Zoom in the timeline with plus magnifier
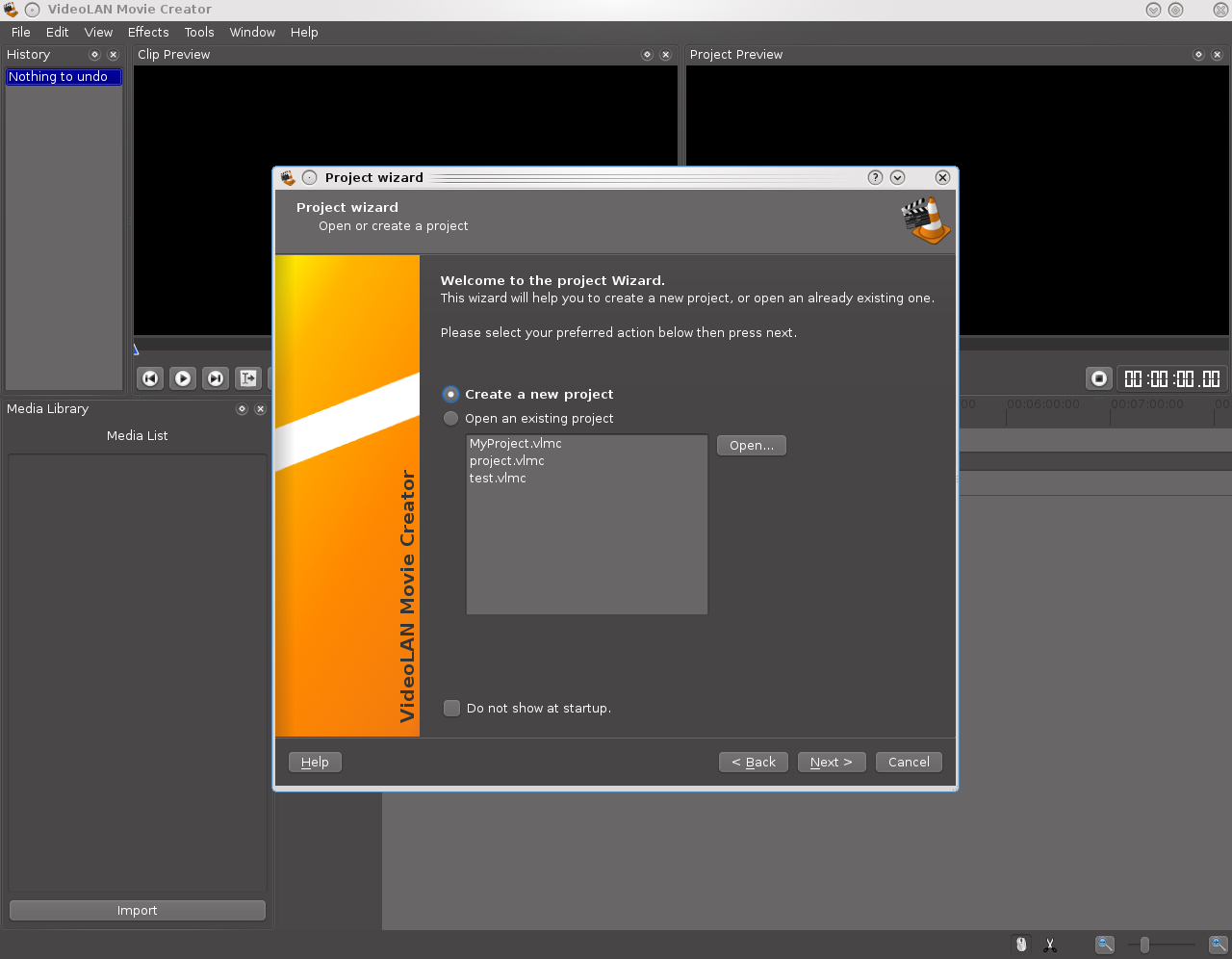The image size is (1232, 959). pos(1219,945)
